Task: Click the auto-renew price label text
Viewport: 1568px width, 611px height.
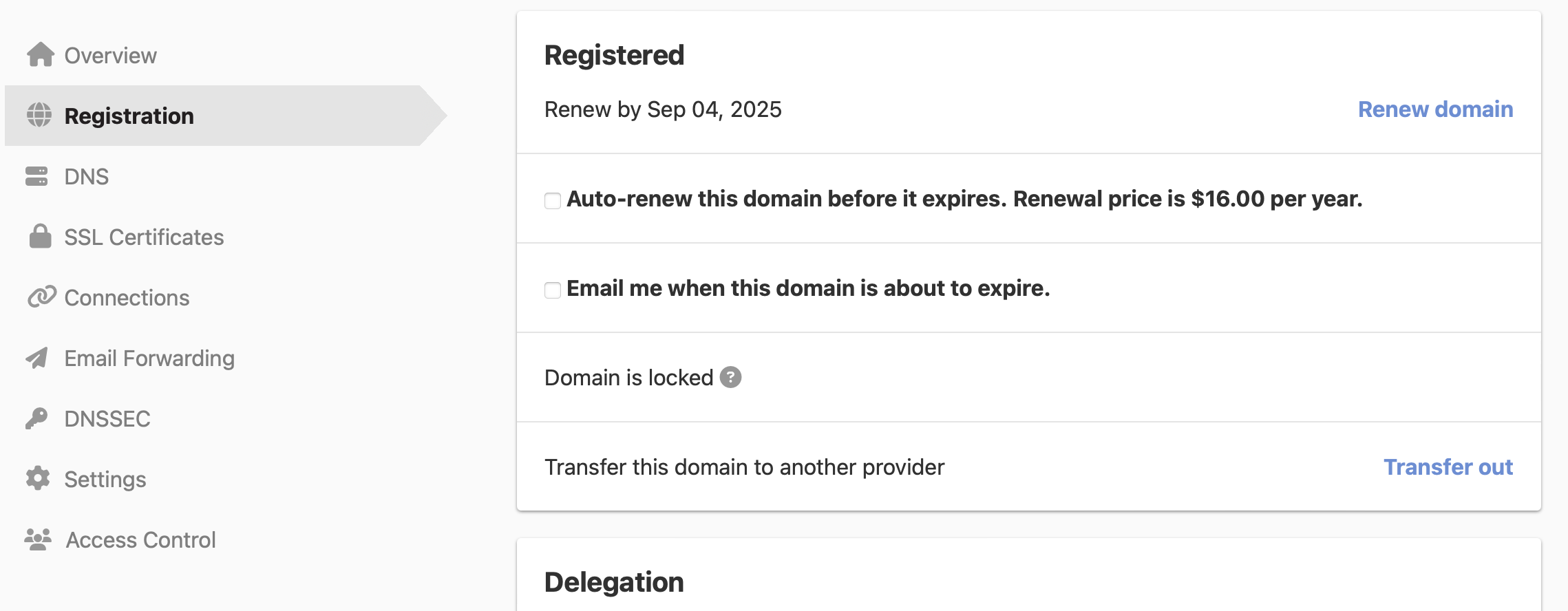Action: pyautogui.click(x=964, y=199)
